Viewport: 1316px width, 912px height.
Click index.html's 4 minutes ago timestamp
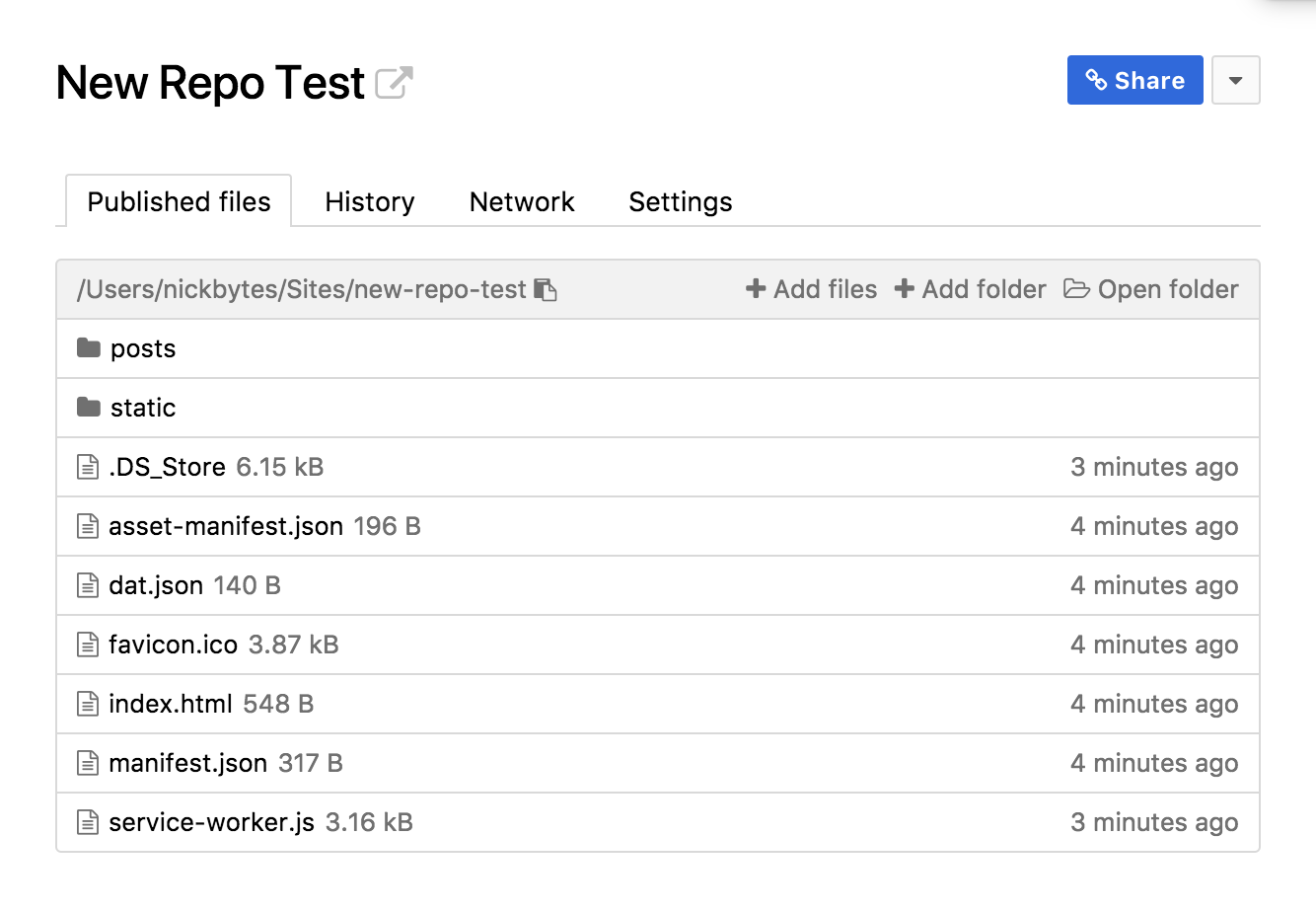pyautogui.click(x=1154, y=704)
